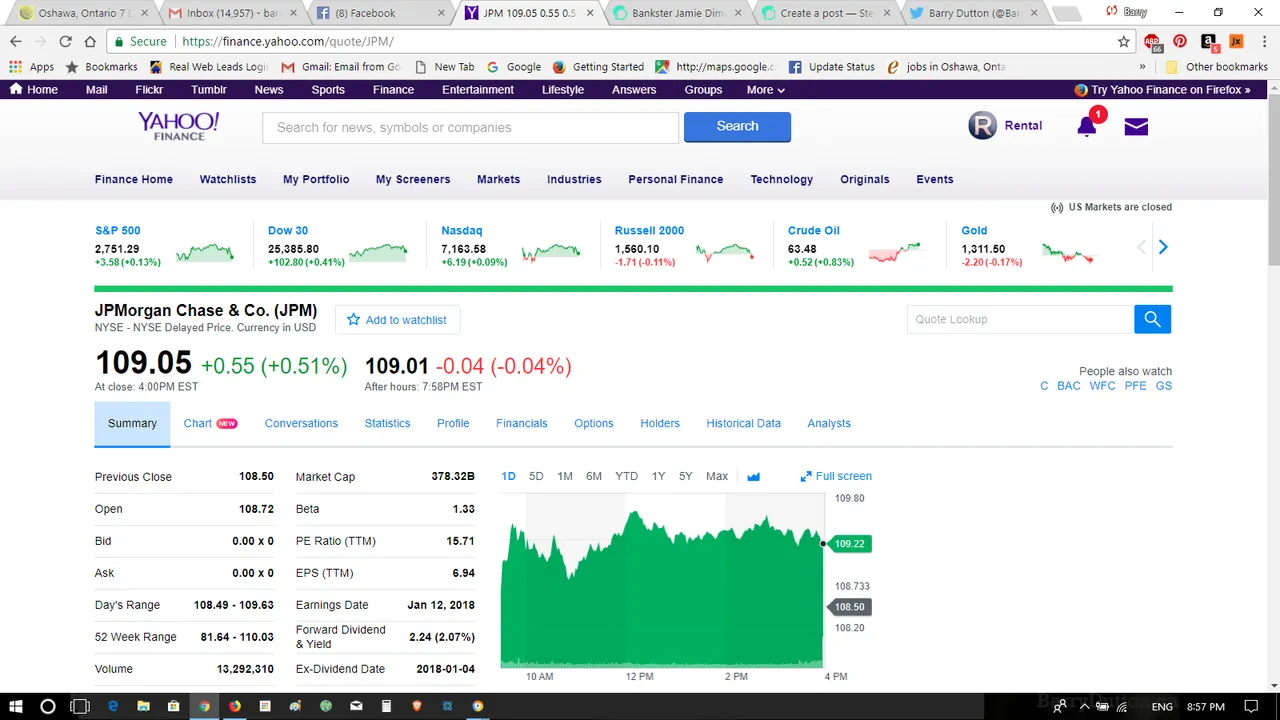Set chart range to 5D
Viewport: 1280px width, 720px height.
pyautogui.click(x=536, y=477)
